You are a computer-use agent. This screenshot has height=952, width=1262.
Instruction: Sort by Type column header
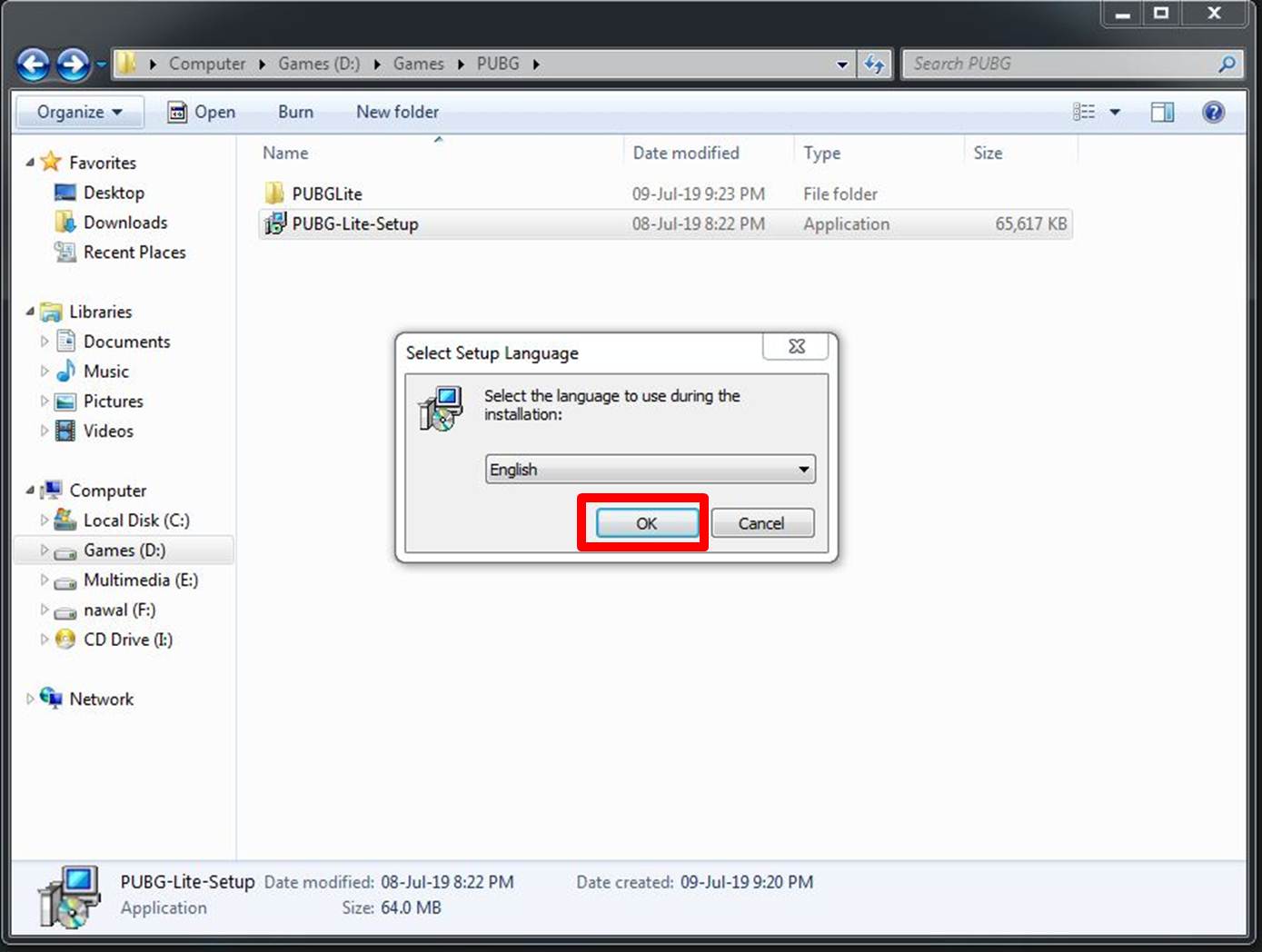pyautogui.click(x=879, y=153)
